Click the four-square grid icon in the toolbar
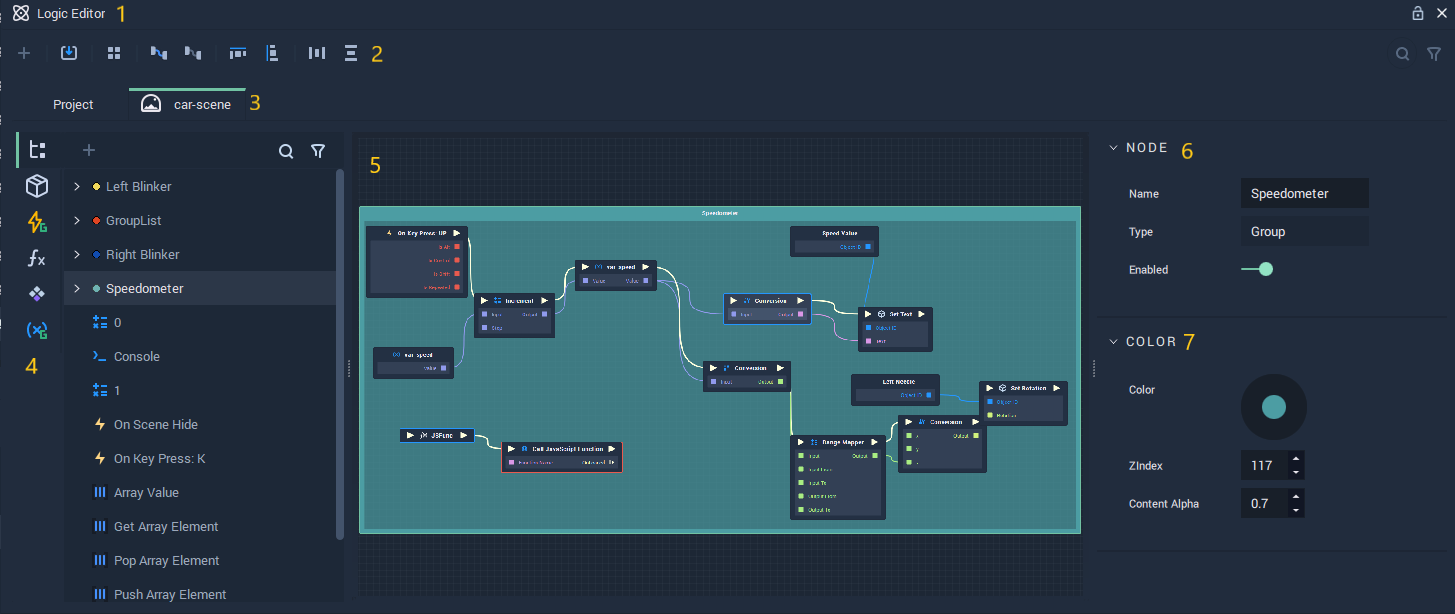 pyautogui.click(x=114, y=53)
